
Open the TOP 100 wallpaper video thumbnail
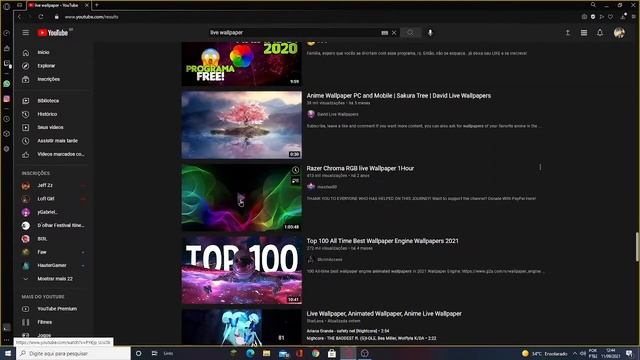tap(242, 270)
